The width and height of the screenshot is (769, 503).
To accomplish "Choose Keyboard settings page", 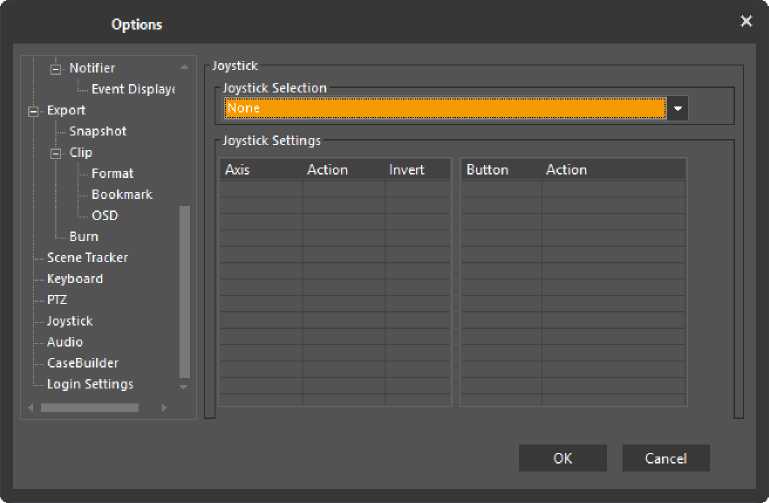I will (x=74, y=278).
